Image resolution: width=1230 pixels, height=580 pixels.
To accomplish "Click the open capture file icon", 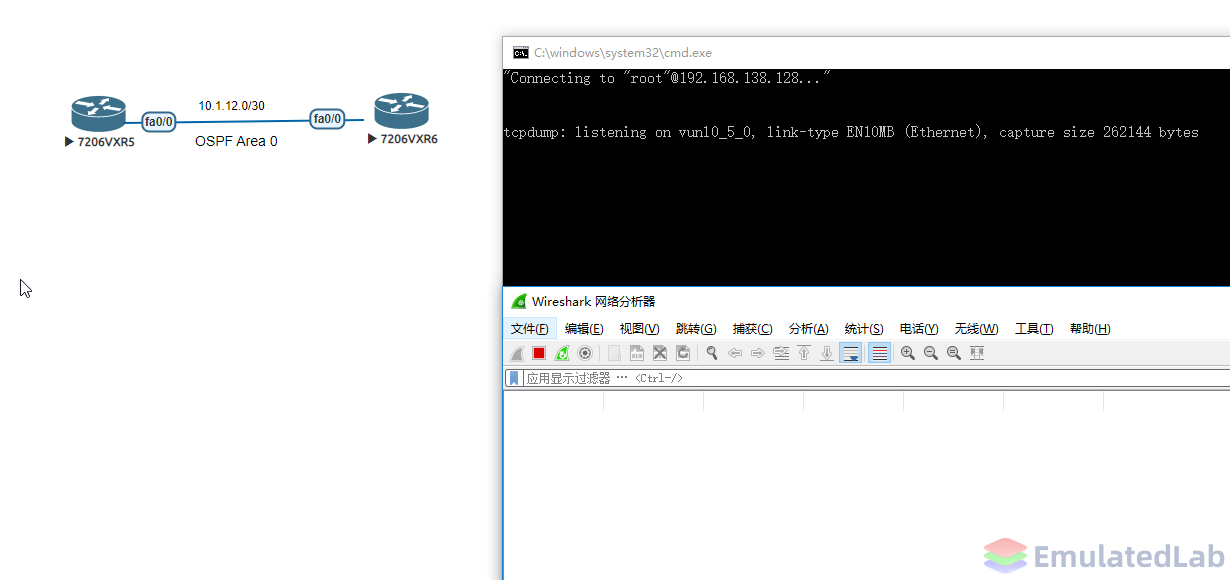I will click(614, 353).
